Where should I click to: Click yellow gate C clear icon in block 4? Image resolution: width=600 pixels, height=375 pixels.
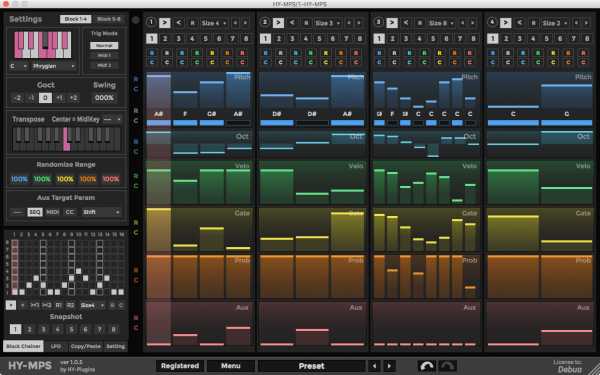[x=553, y=62]
